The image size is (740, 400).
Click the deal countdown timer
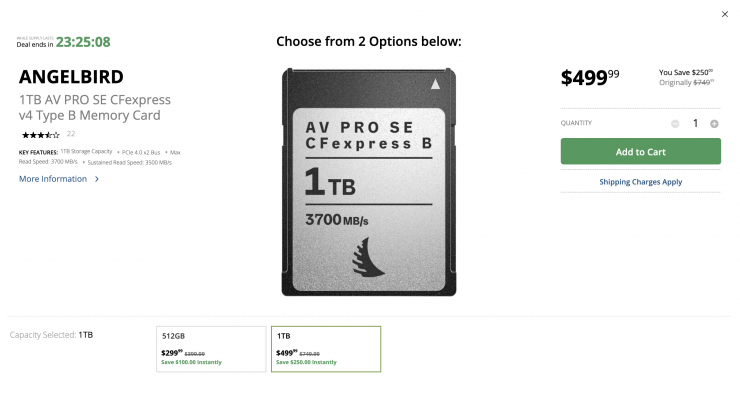pos(83,42)
